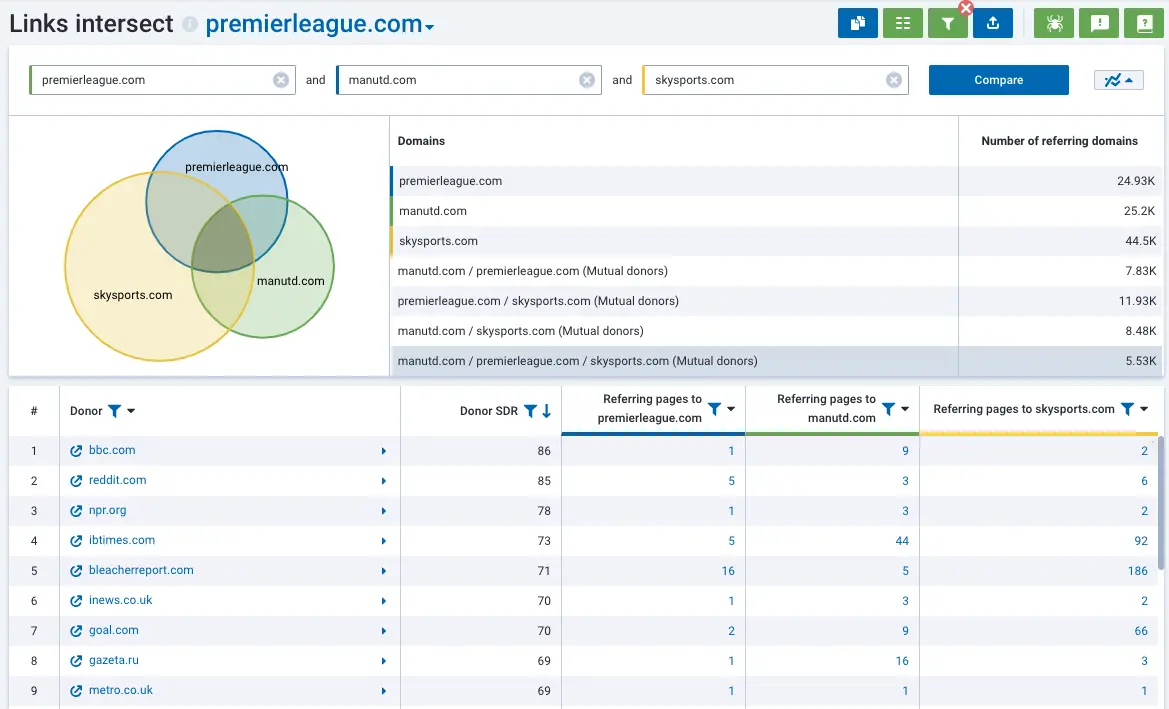
Task: Open the bug report spider icon
Action: click(1054, 24)
